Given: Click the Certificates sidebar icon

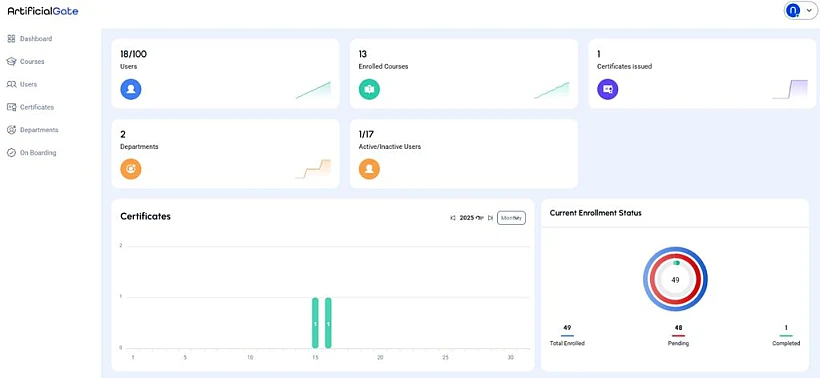Looking at the screenshot, I should (x=11, y=107).
